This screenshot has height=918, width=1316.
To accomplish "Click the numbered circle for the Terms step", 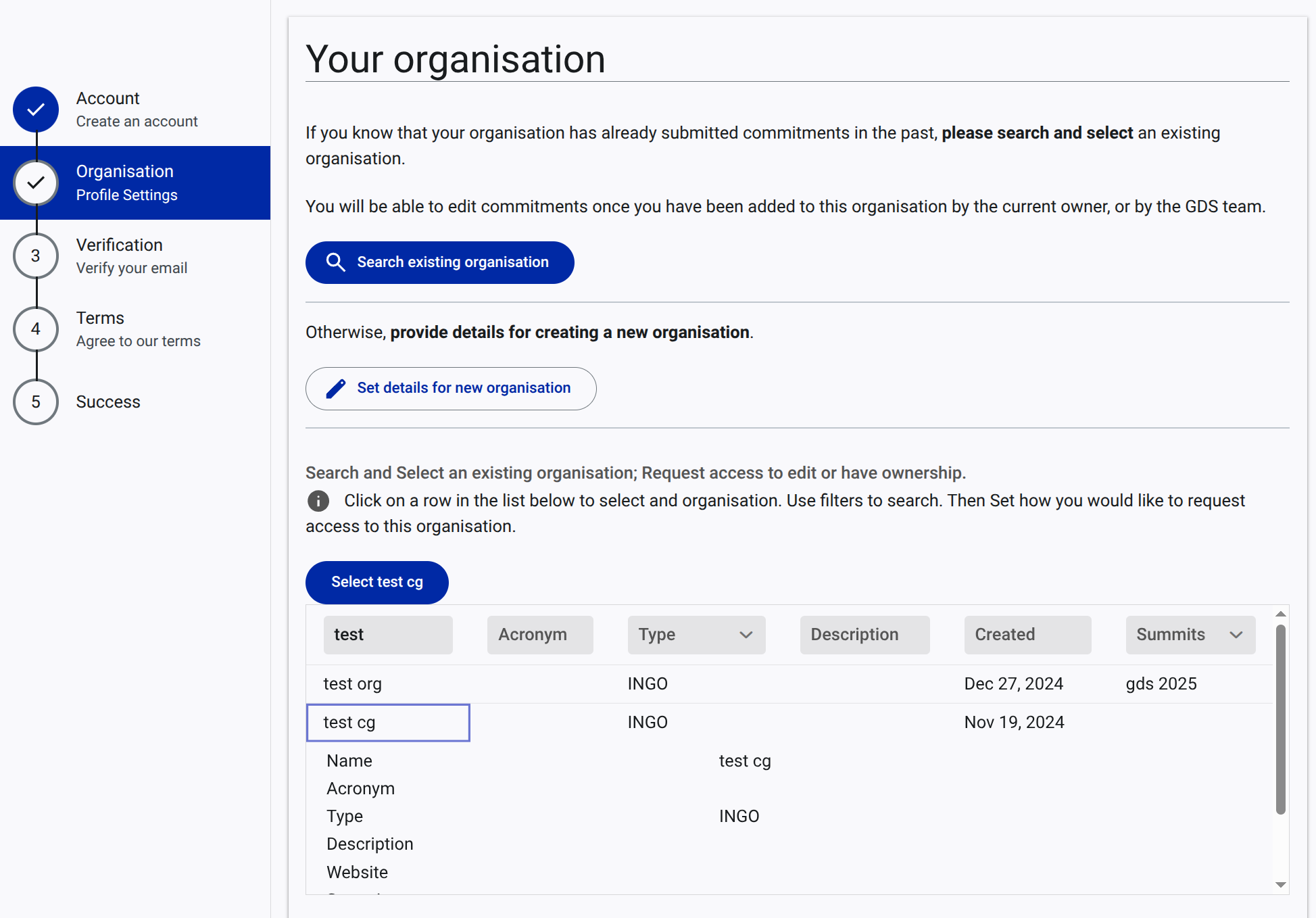I will click(35, 329).
